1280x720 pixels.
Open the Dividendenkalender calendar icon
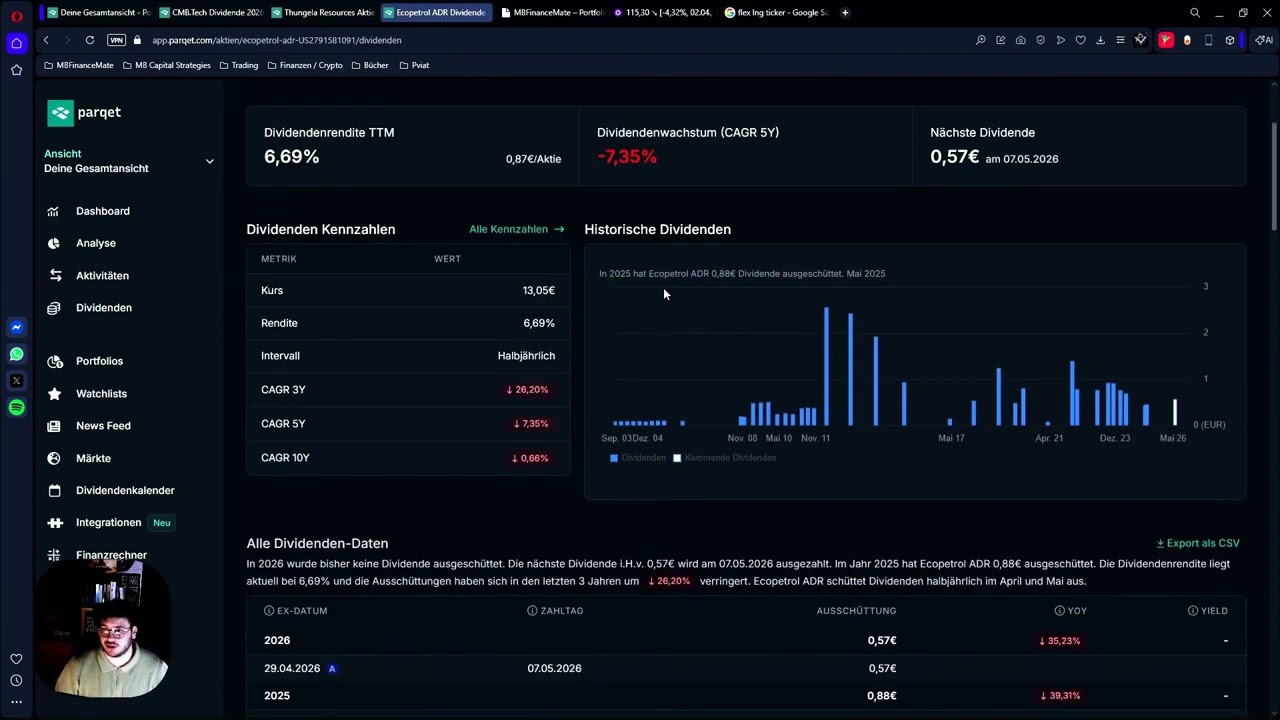54,490
